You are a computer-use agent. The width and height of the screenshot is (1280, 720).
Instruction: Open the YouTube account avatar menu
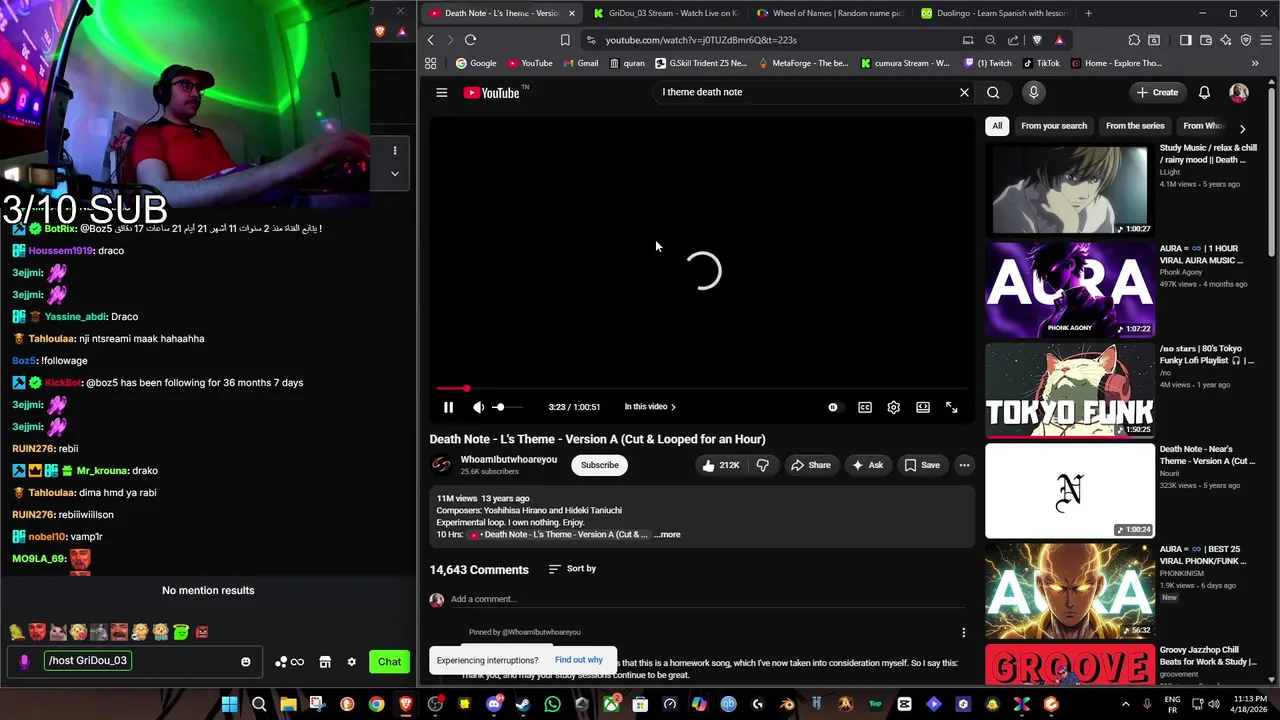[x=1239, y=92]
